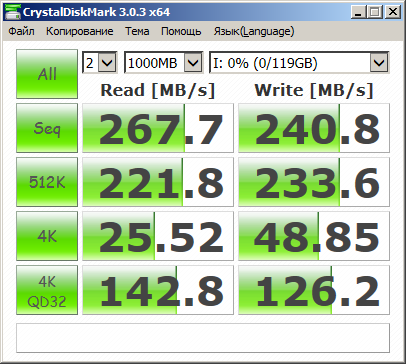Image resolution: width=406 pixels, height=364 pixels.
Task: Start the 4K benchmark test
Action: click(47, 236)
